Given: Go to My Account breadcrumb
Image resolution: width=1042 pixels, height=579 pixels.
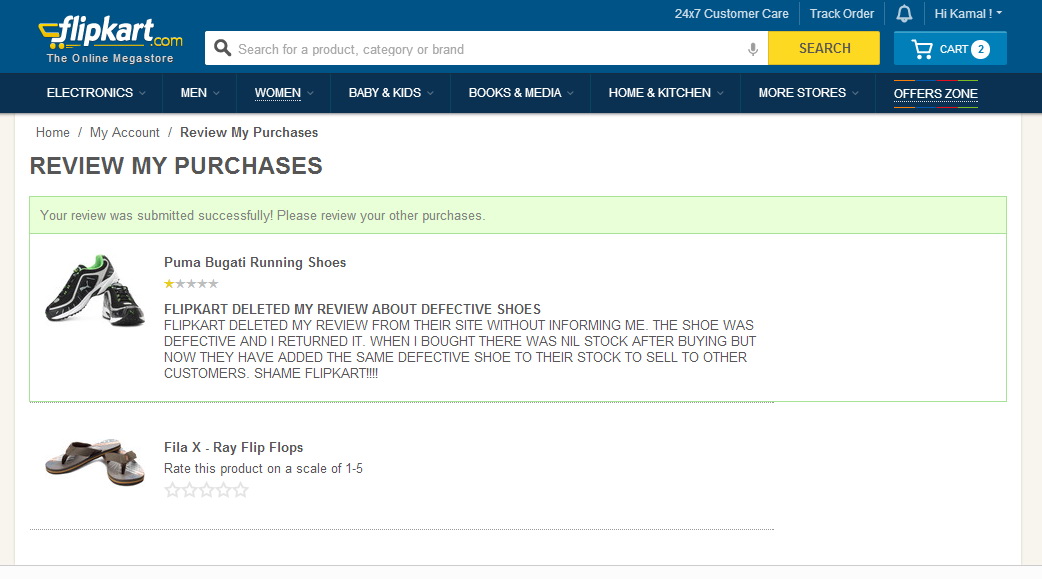Looking at the screenshot, I should [125, 132].
